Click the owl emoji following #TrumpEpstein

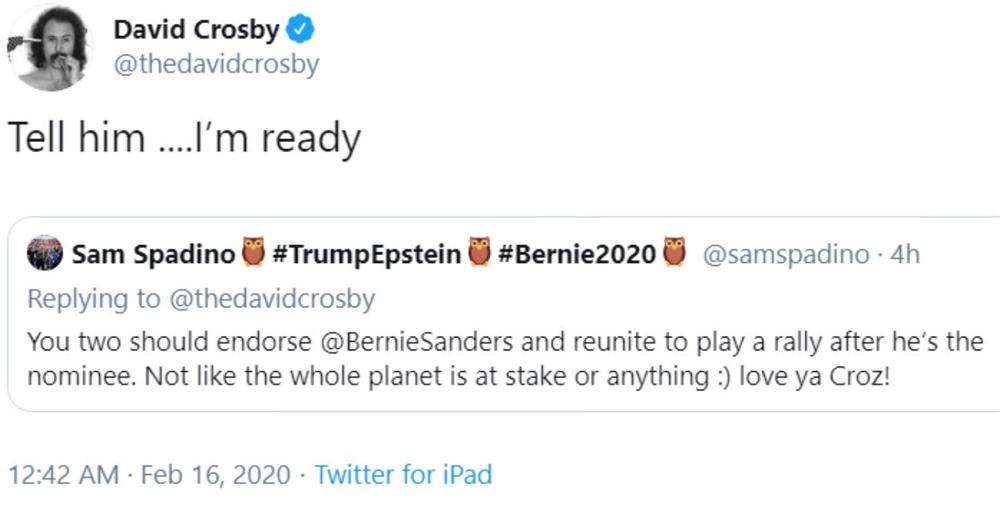point(478,254)
